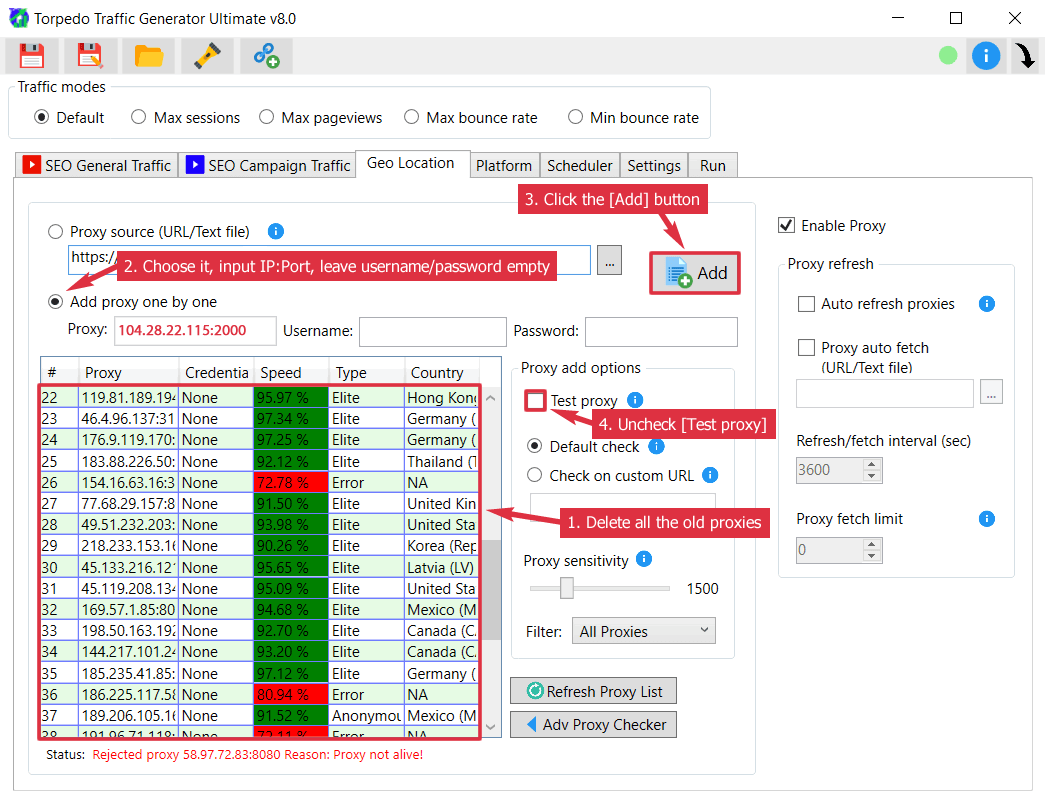1045x803 pixels.
Task: Open the blue info icon in the toolbar
Action: [986, 55]
